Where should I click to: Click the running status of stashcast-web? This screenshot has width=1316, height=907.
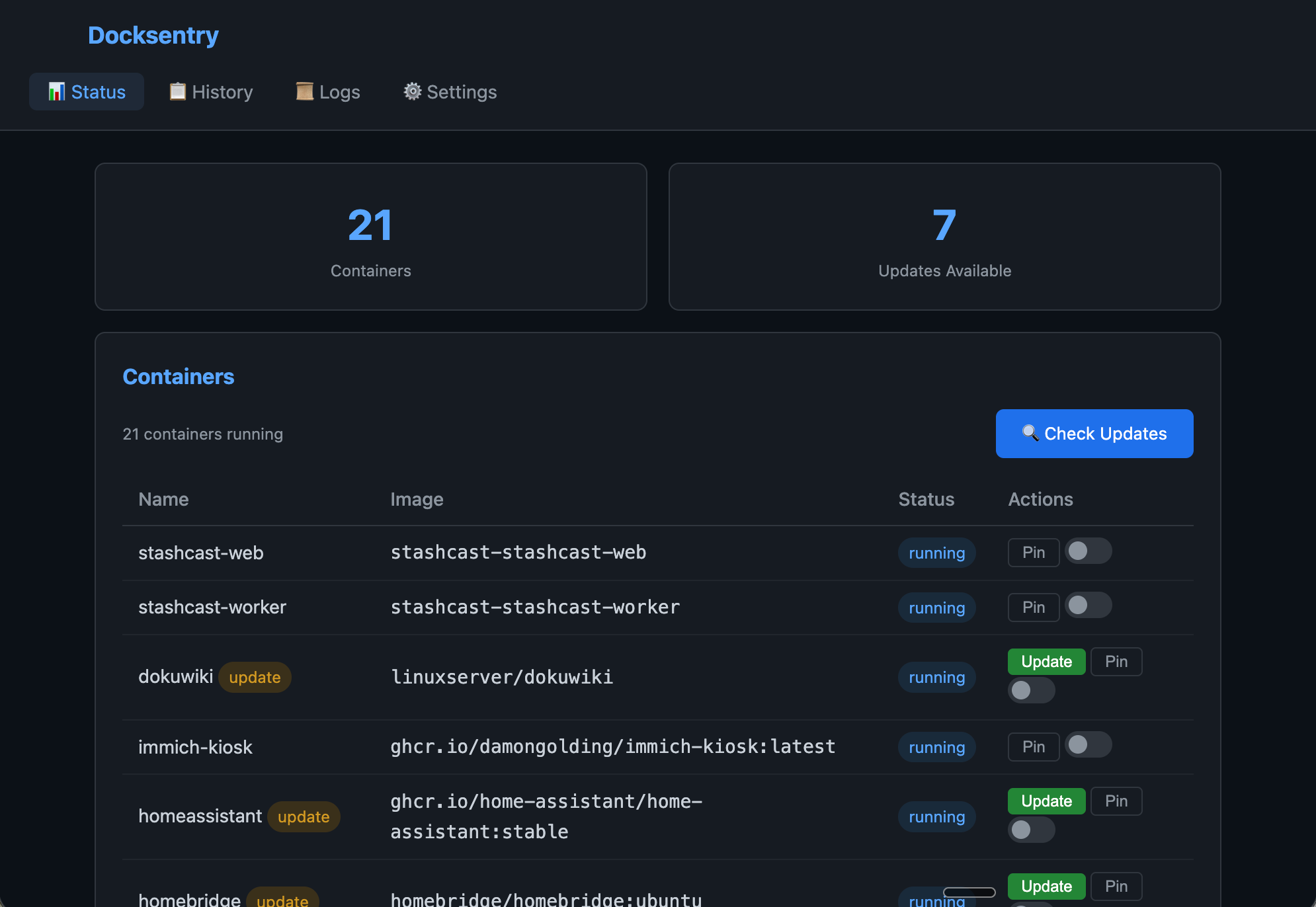(937, 553)
